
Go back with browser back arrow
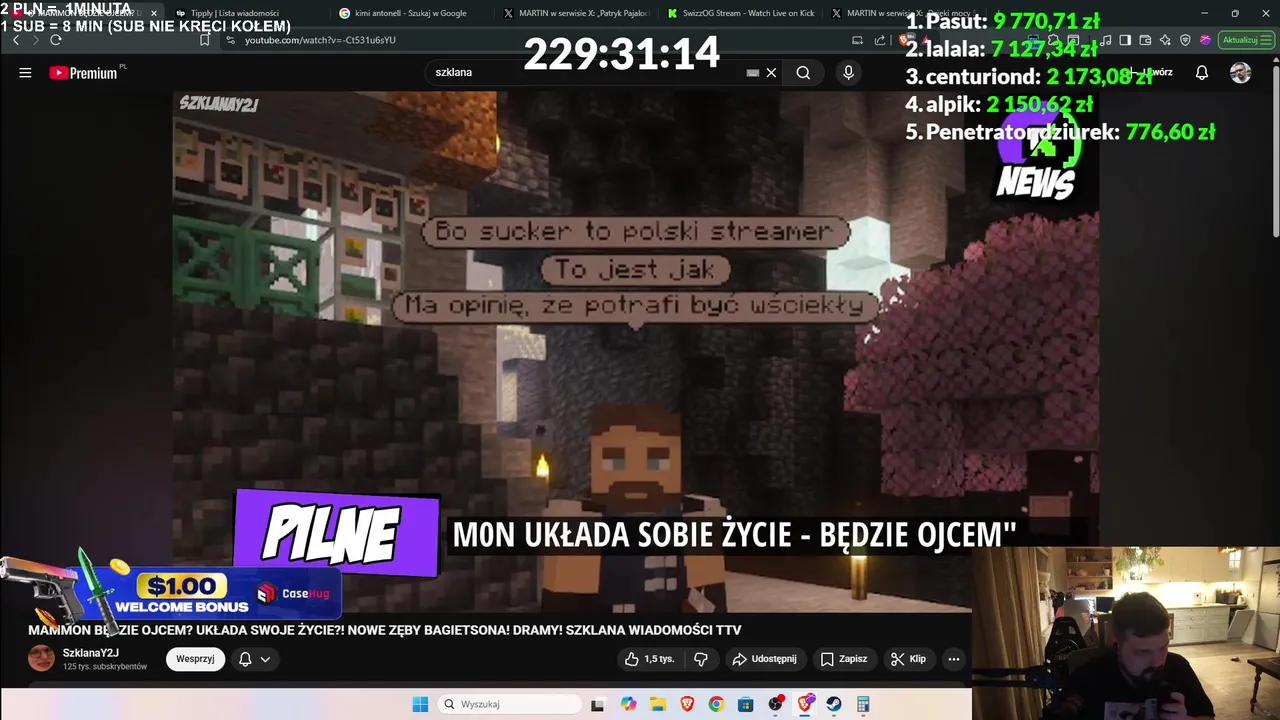(x=16, y=40)
